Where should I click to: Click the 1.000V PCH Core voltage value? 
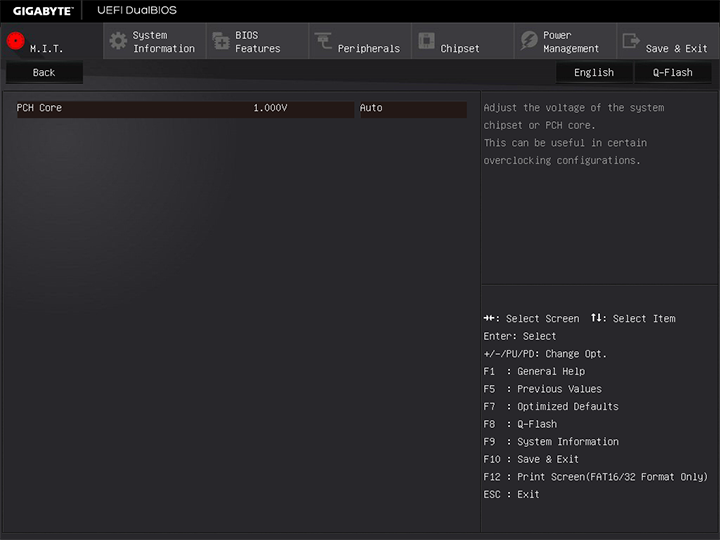270,108
